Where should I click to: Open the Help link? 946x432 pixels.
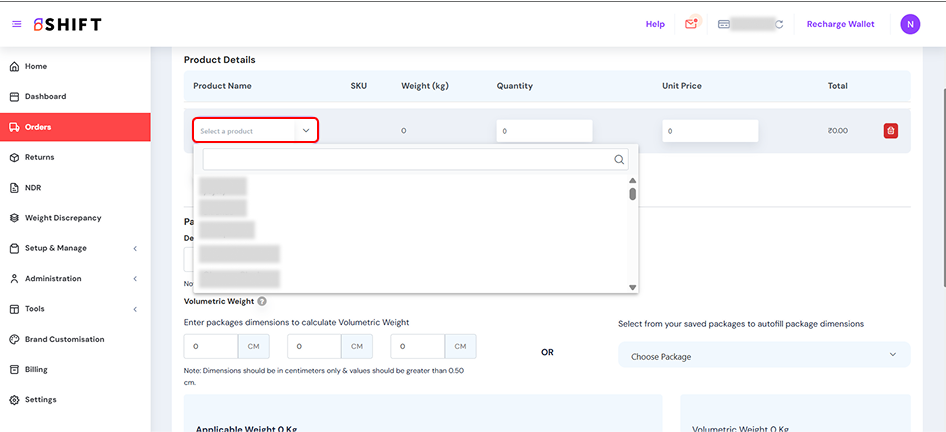point(655,24)
